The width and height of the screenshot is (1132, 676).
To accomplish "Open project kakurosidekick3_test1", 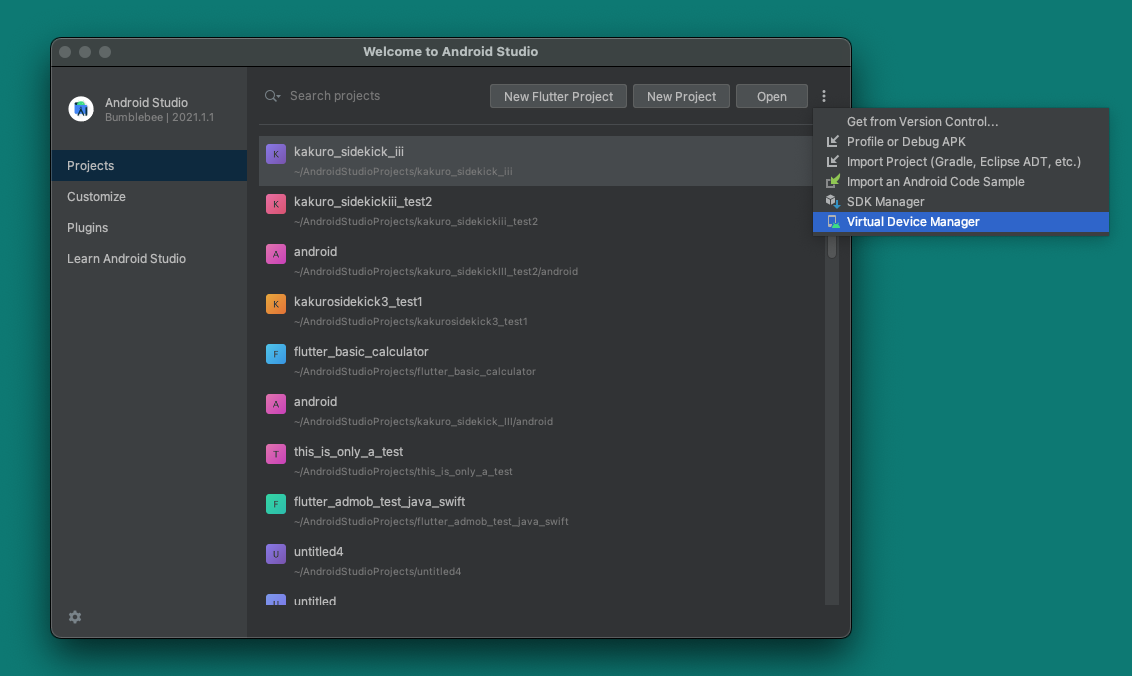I will (541, 311).
